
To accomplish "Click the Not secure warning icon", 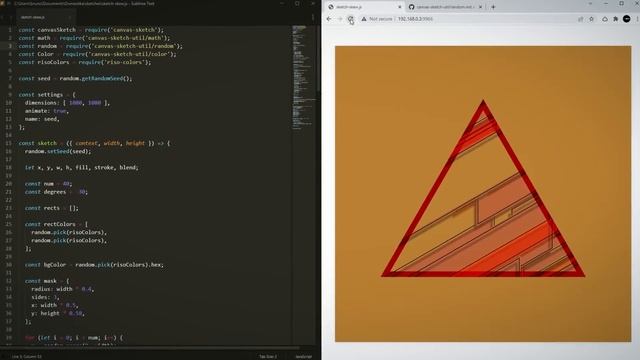I will tap(364, 19).
